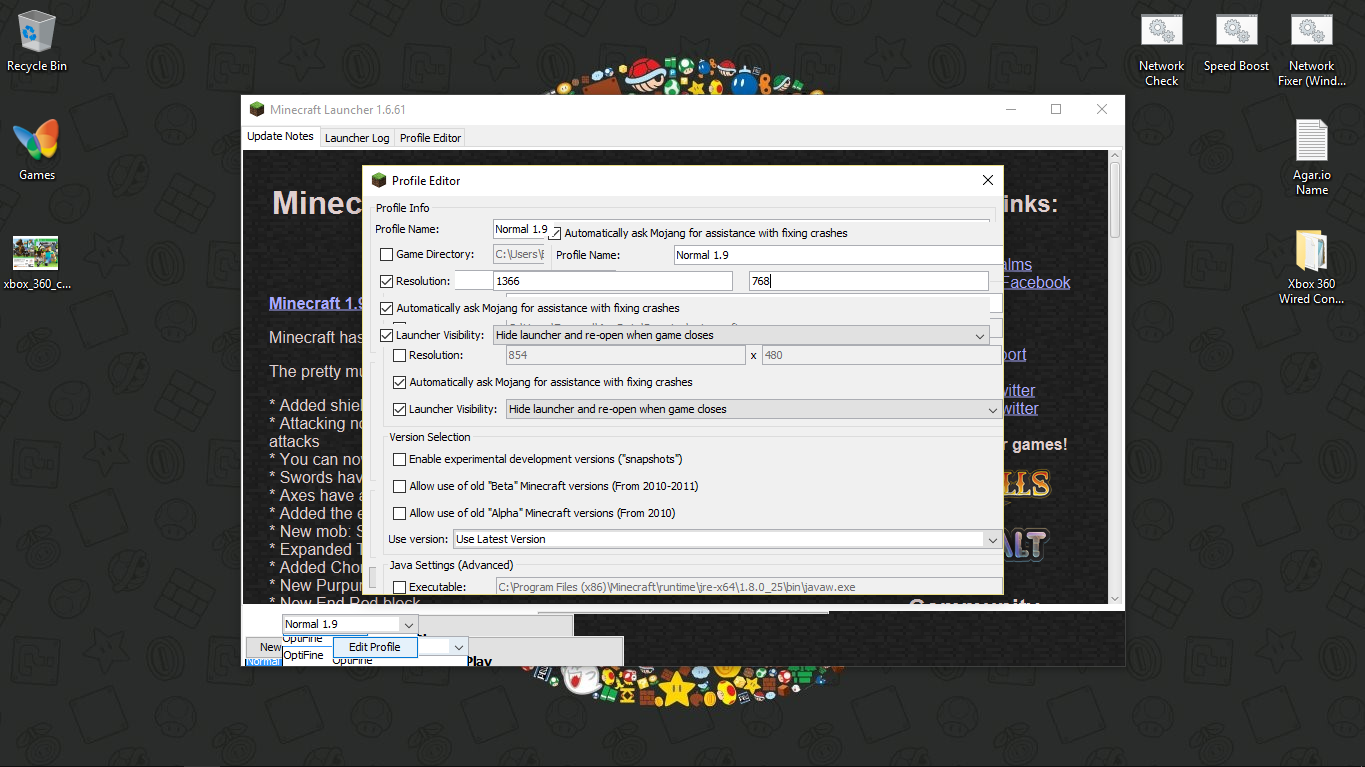Image resolution: width=1365 pixels, height=767 pixels.
Task: Enable experimental development versions (snapshots) checkbox
Action: (400, 460)
